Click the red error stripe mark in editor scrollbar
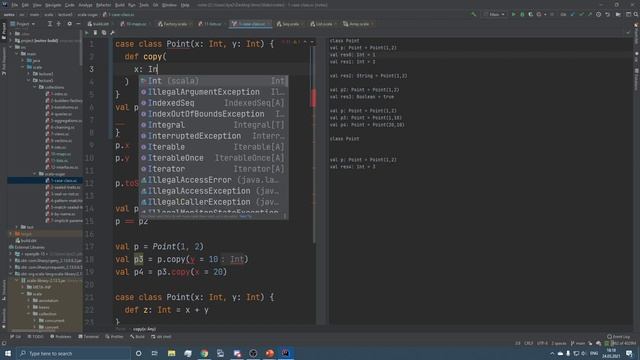This screenshot has height=360, width=640. click(313, 98)
